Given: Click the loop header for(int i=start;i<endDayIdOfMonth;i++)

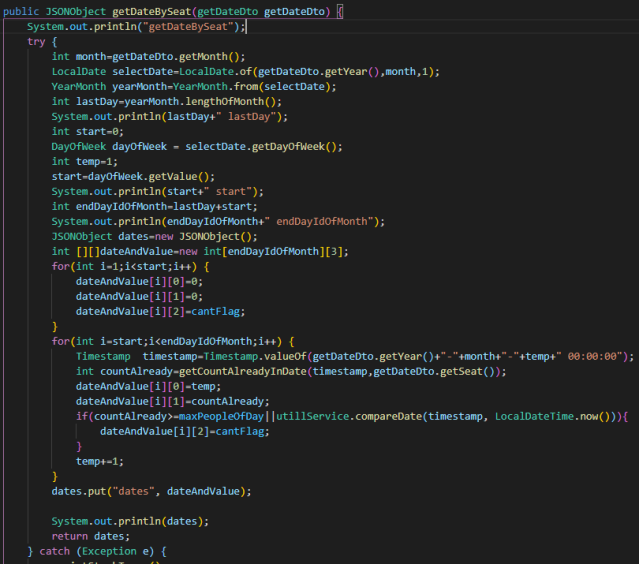Looking at the screenshot, I should click(x=167, y=341).
